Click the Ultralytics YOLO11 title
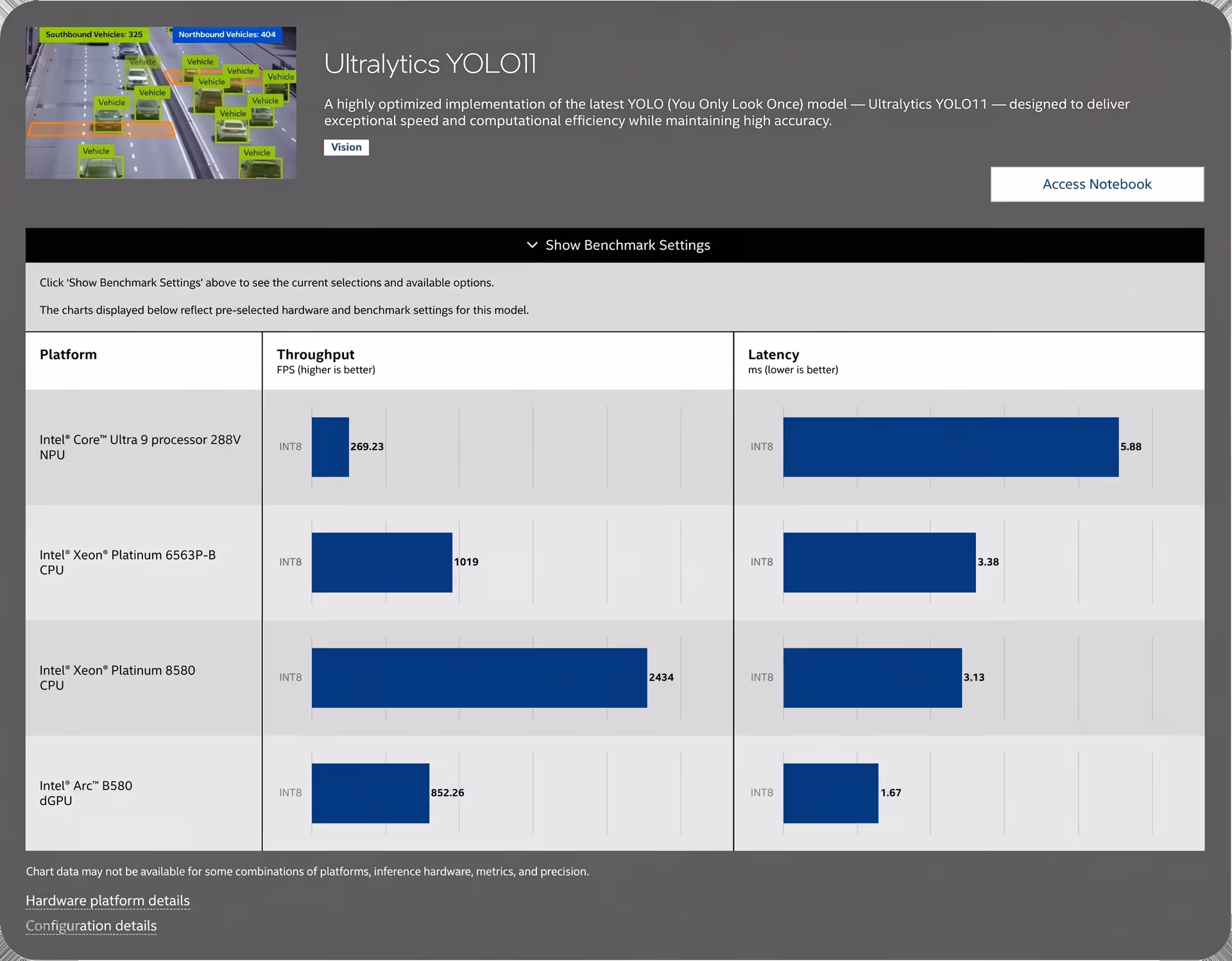1232x961 pixels. (430, 64)
